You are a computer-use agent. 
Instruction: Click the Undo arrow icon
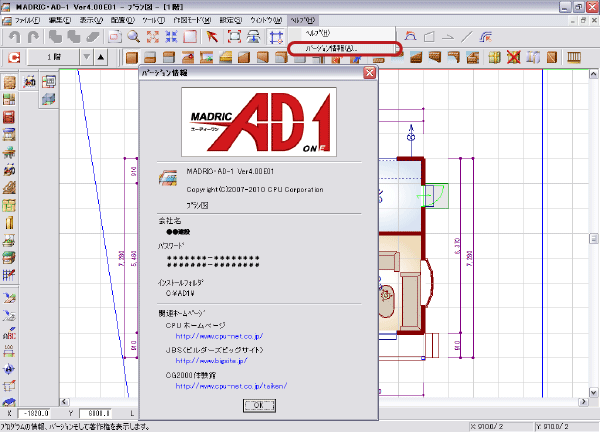pyautogui.click(x=15, y=37)
